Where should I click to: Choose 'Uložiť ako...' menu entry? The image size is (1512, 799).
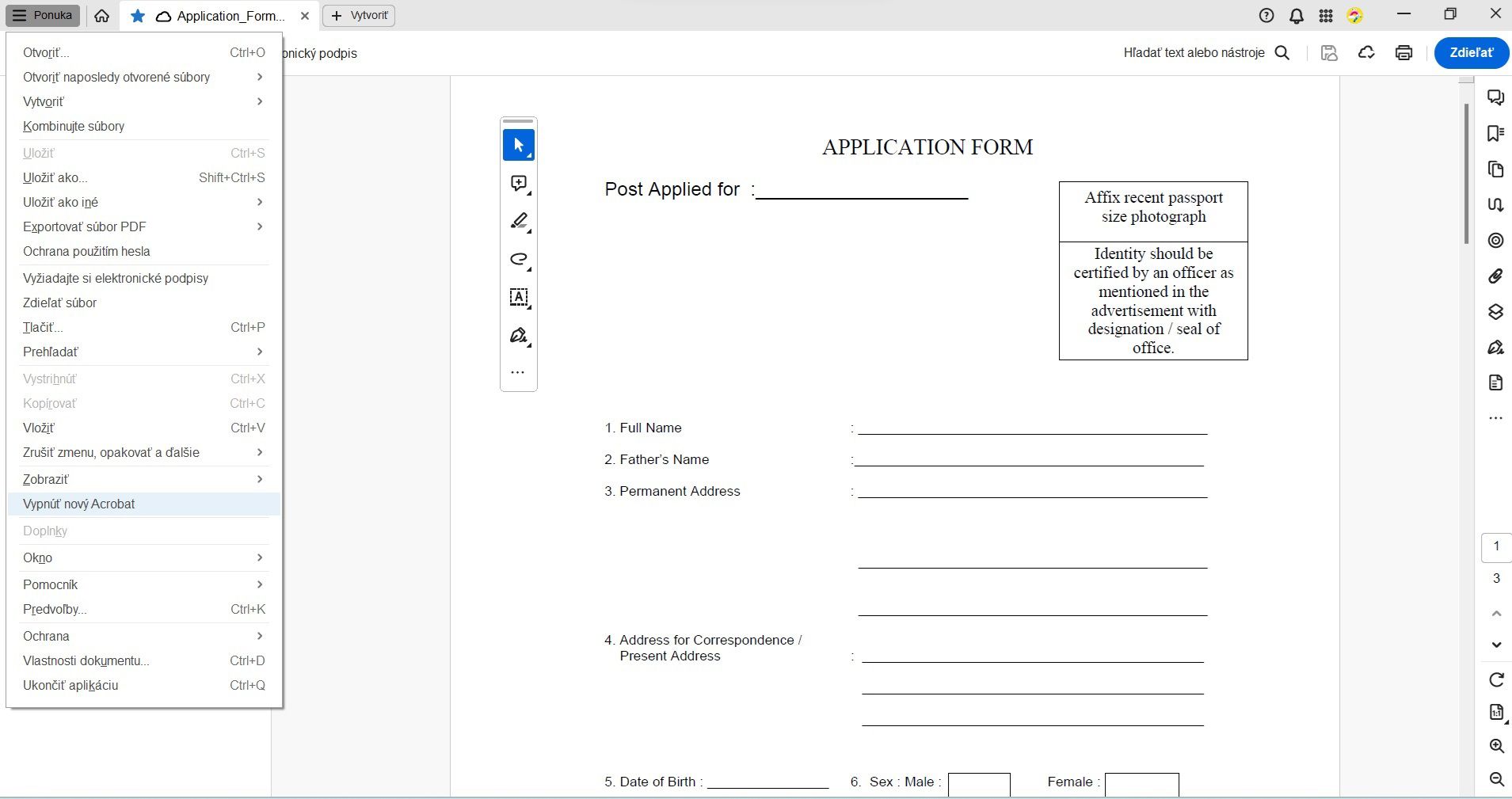144,177
